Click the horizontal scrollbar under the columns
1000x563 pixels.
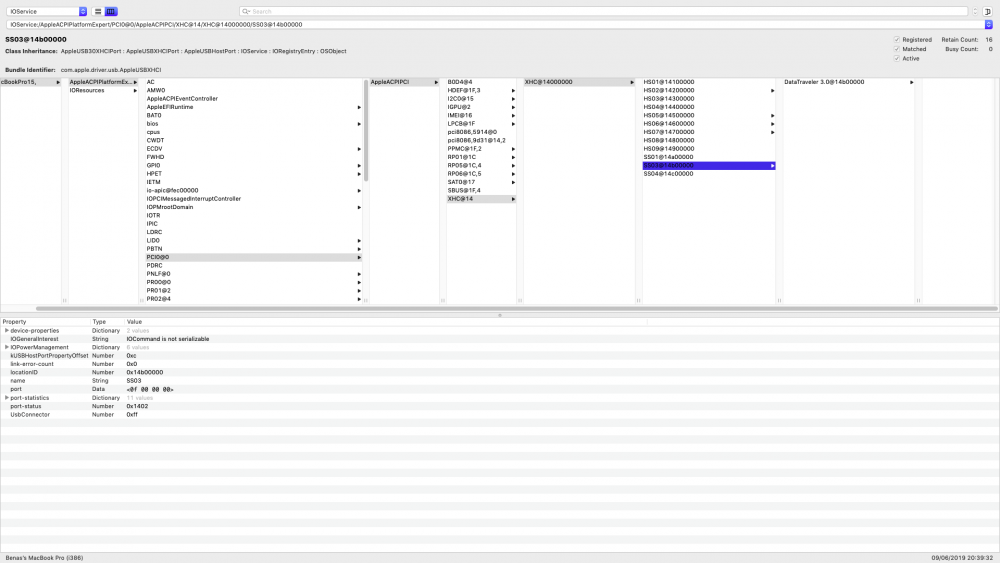pyautogui.click(x=517, y=309)
